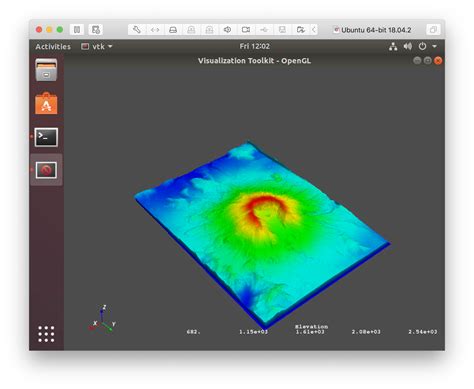Open the vtk application menu
The width and height of the screenshot is (474, 389).
(97, 47)
